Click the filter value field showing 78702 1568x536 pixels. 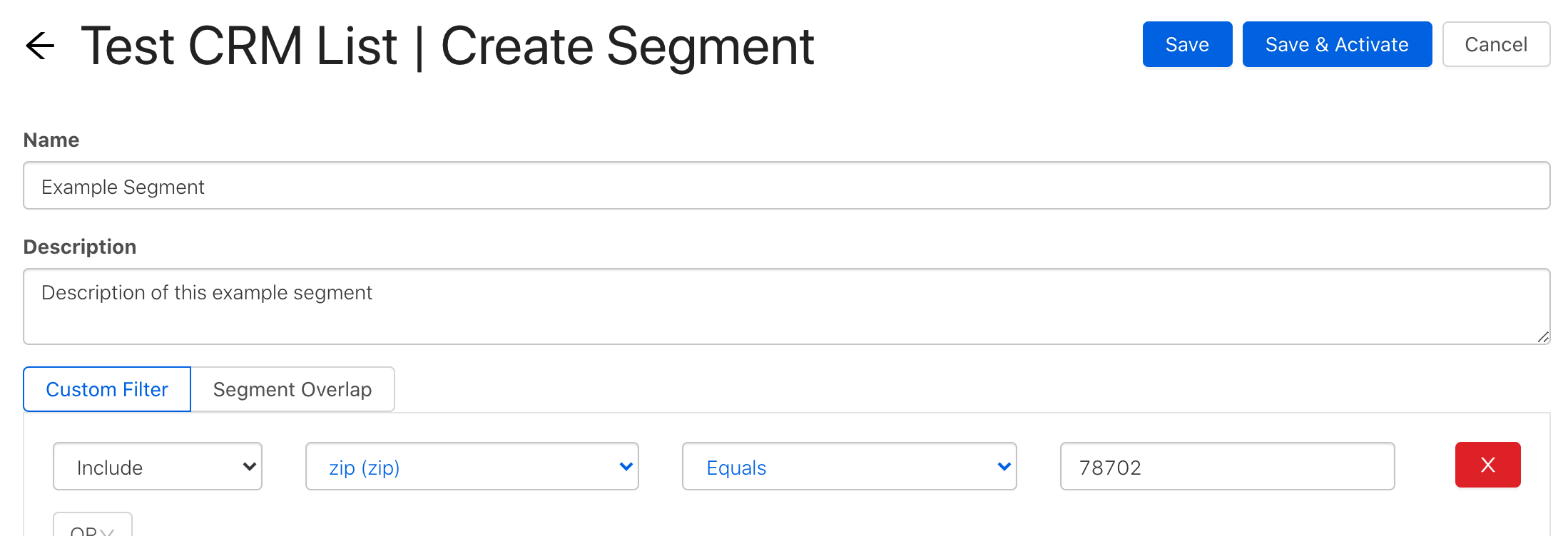[x=1227, y=467]
